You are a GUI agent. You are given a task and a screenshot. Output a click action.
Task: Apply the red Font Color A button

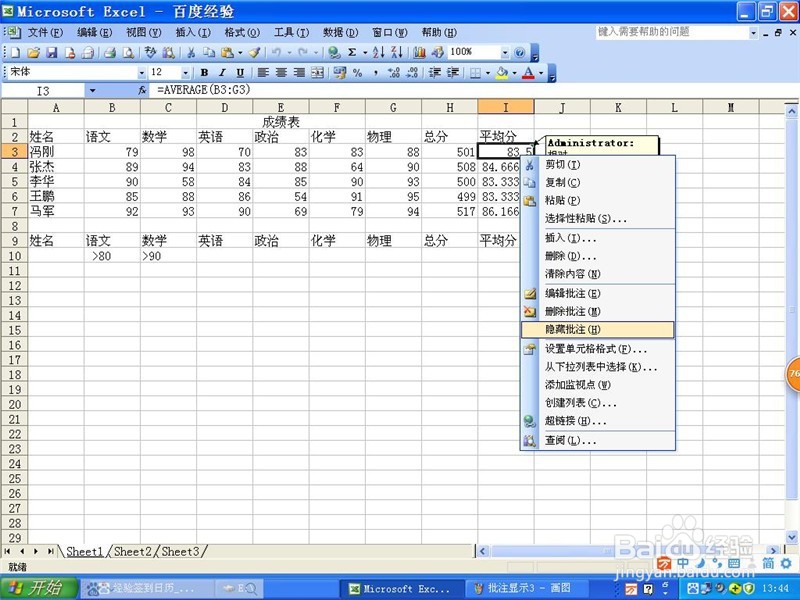(529, 73)
